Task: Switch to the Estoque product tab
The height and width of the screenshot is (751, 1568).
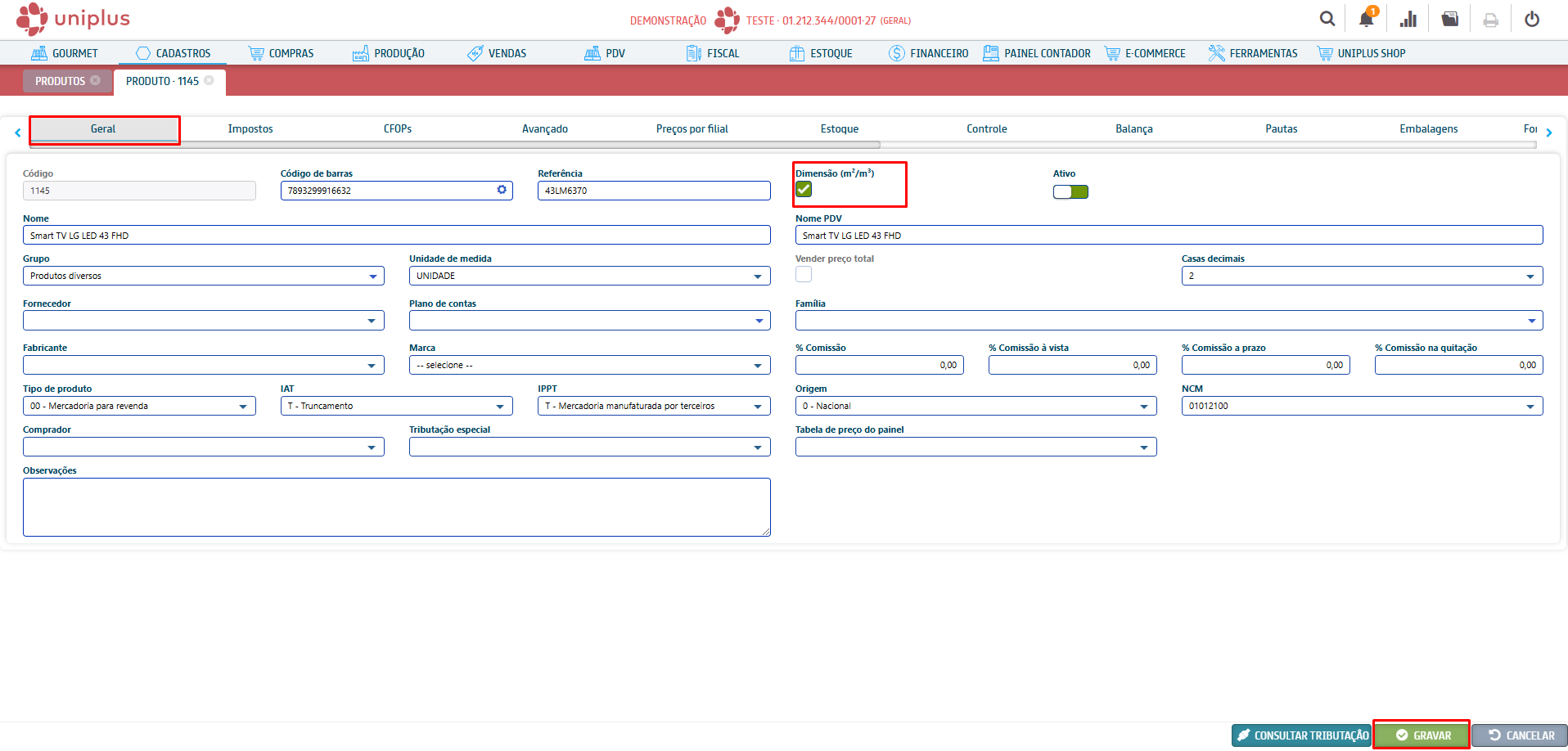Action: coord(840,128)
